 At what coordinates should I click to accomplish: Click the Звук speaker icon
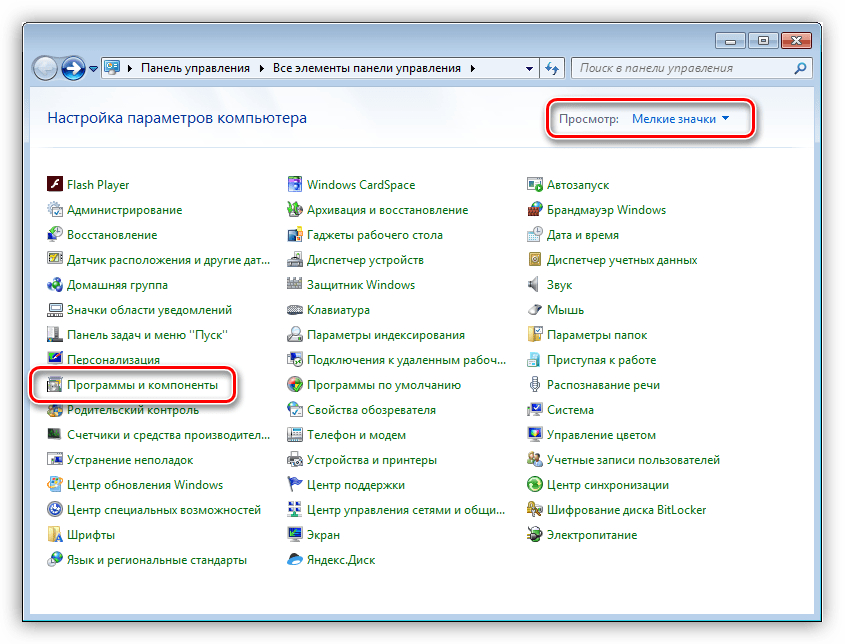tap(534, 285)
